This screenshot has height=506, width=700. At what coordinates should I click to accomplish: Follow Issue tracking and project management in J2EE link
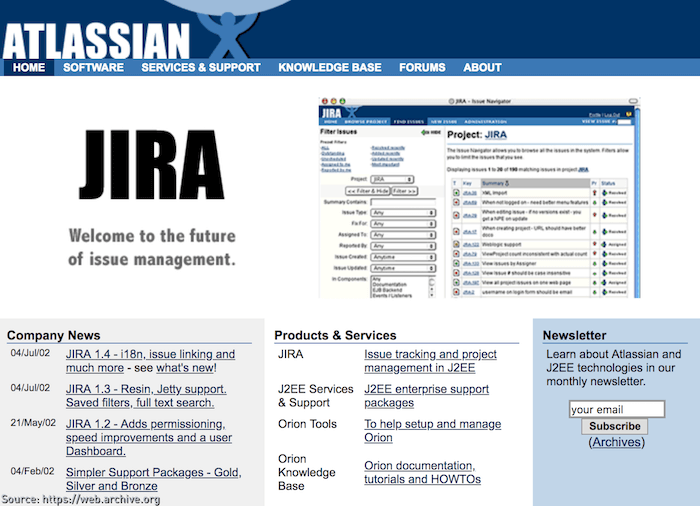click(x=430, y=361)
